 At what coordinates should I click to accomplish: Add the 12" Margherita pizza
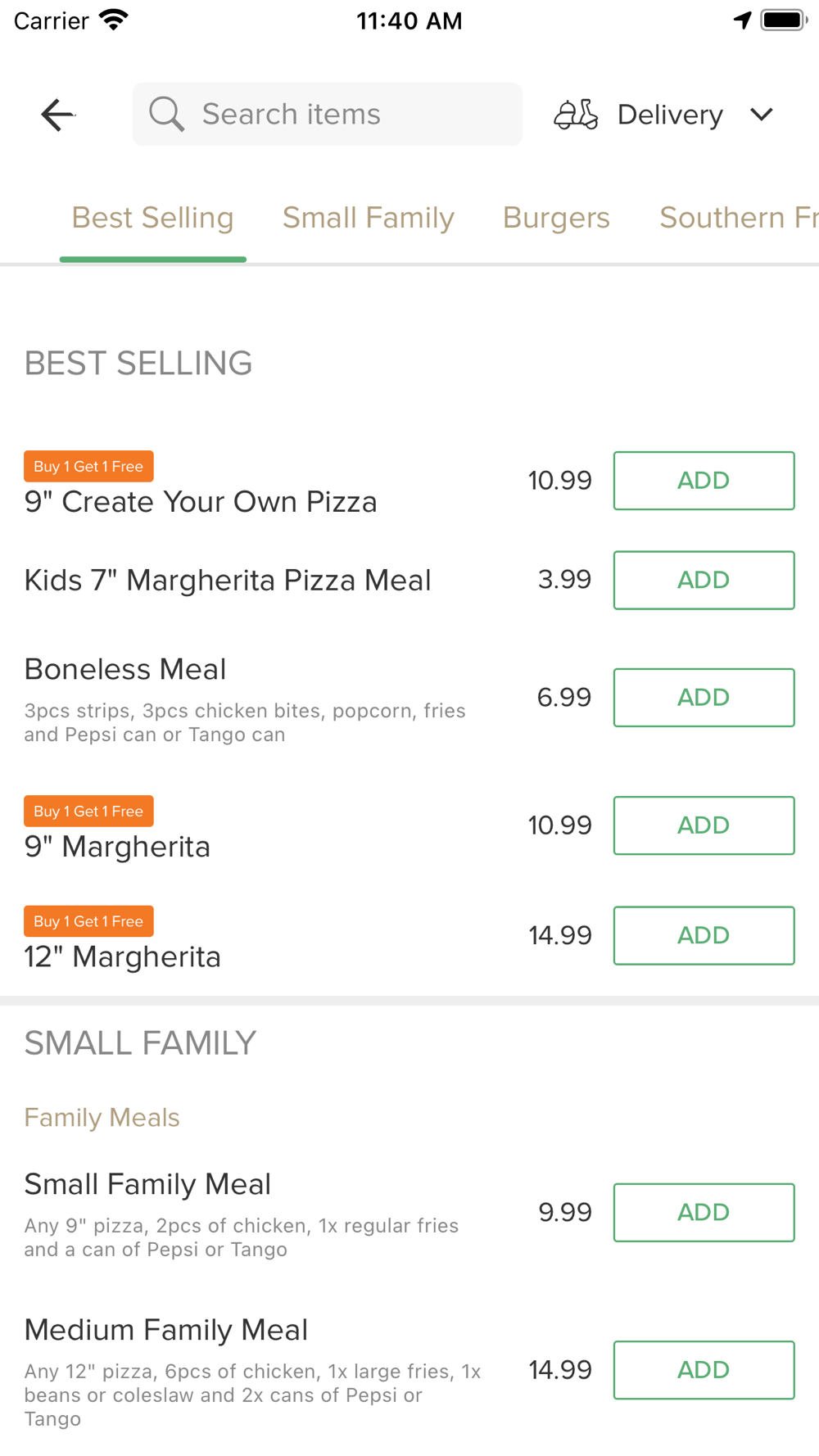coord(704,935)
